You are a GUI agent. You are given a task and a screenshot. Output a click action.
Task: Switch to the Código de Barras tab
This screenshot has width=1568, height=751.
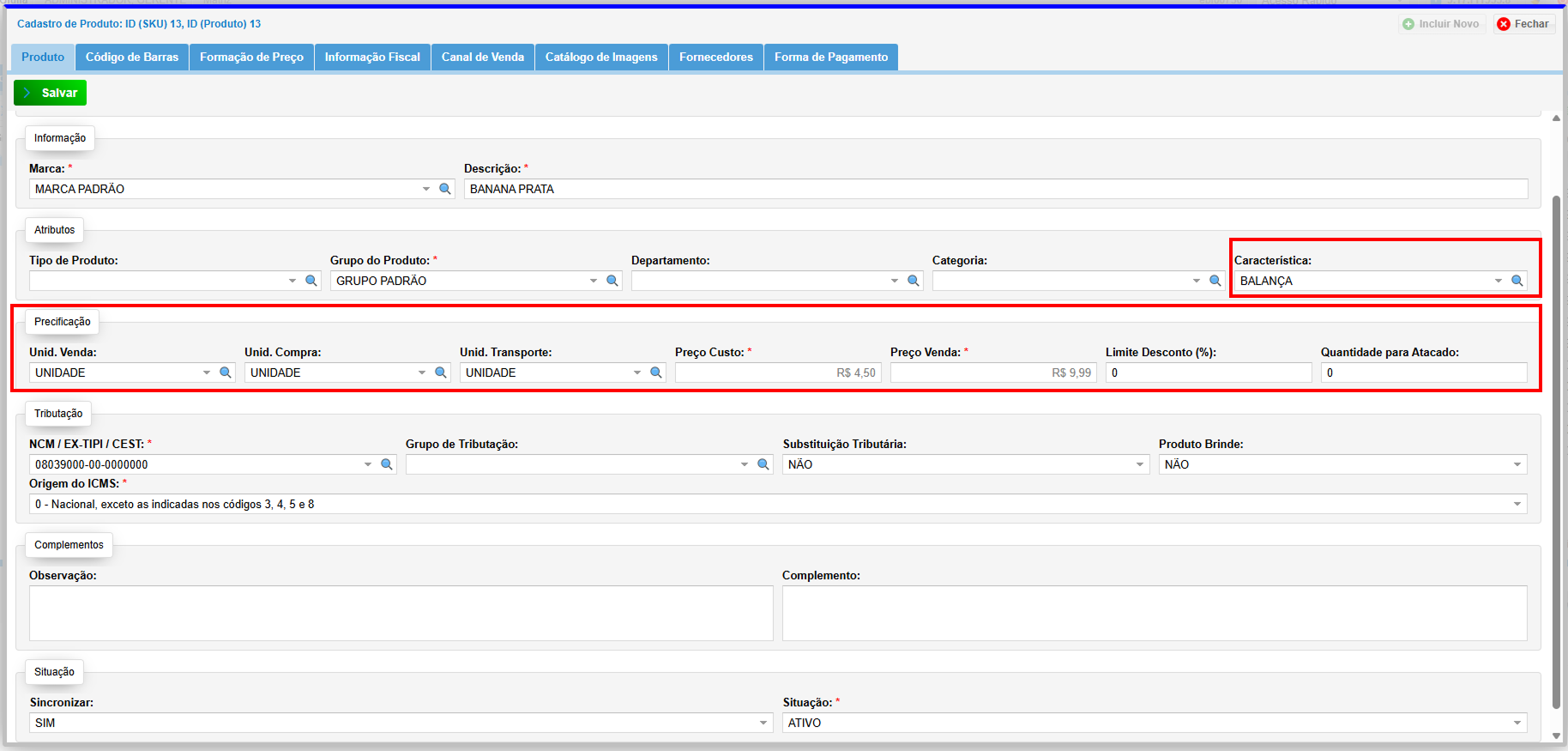point(132,57)
